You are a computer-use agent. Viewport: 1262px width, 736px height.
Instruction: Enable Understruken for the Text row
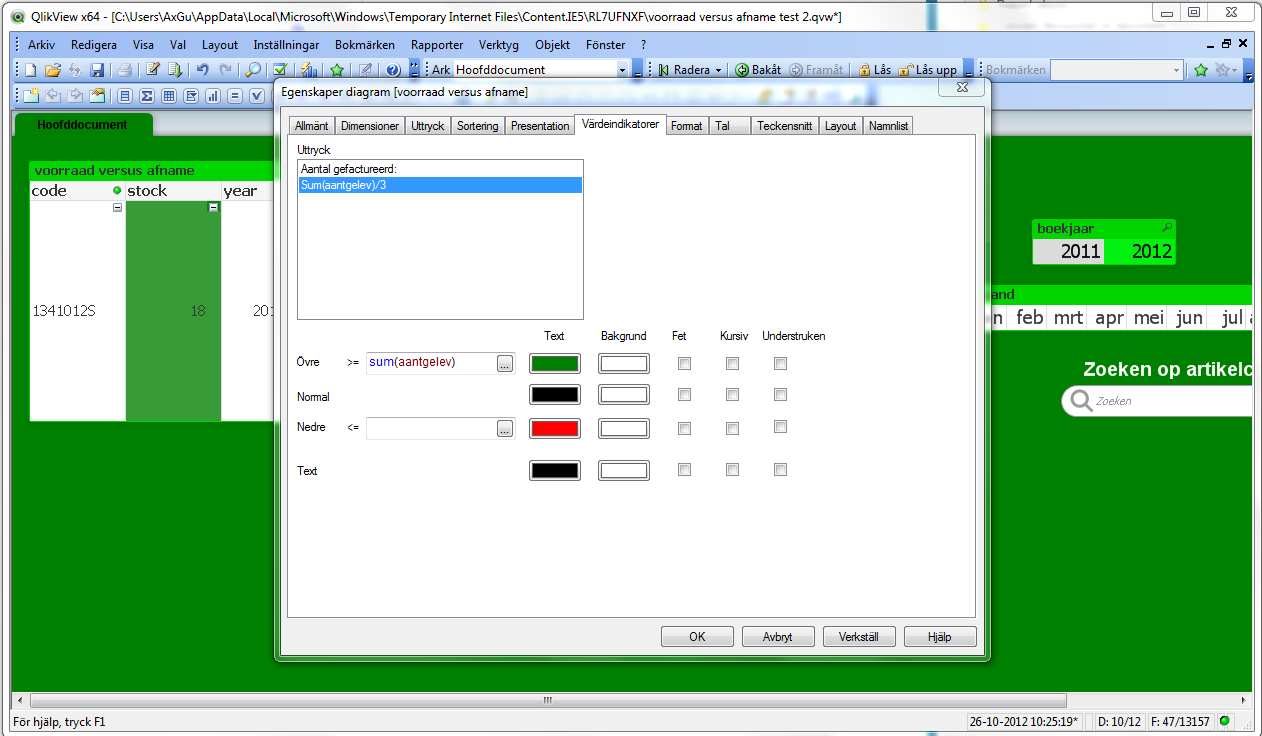(x=780, y=469)
